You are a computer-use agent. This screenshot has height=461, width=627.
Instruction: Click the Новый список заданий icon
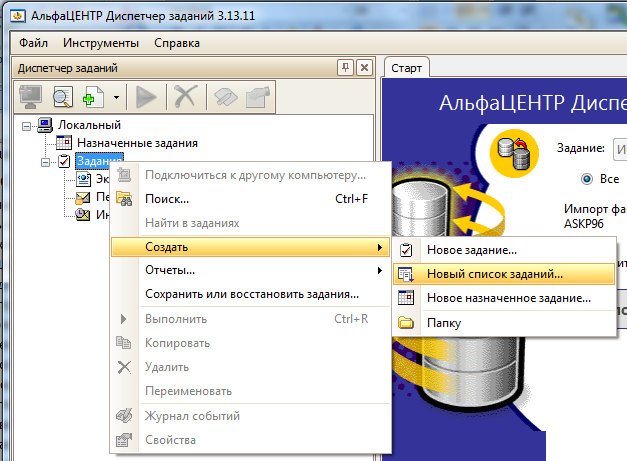click(406, 274)
